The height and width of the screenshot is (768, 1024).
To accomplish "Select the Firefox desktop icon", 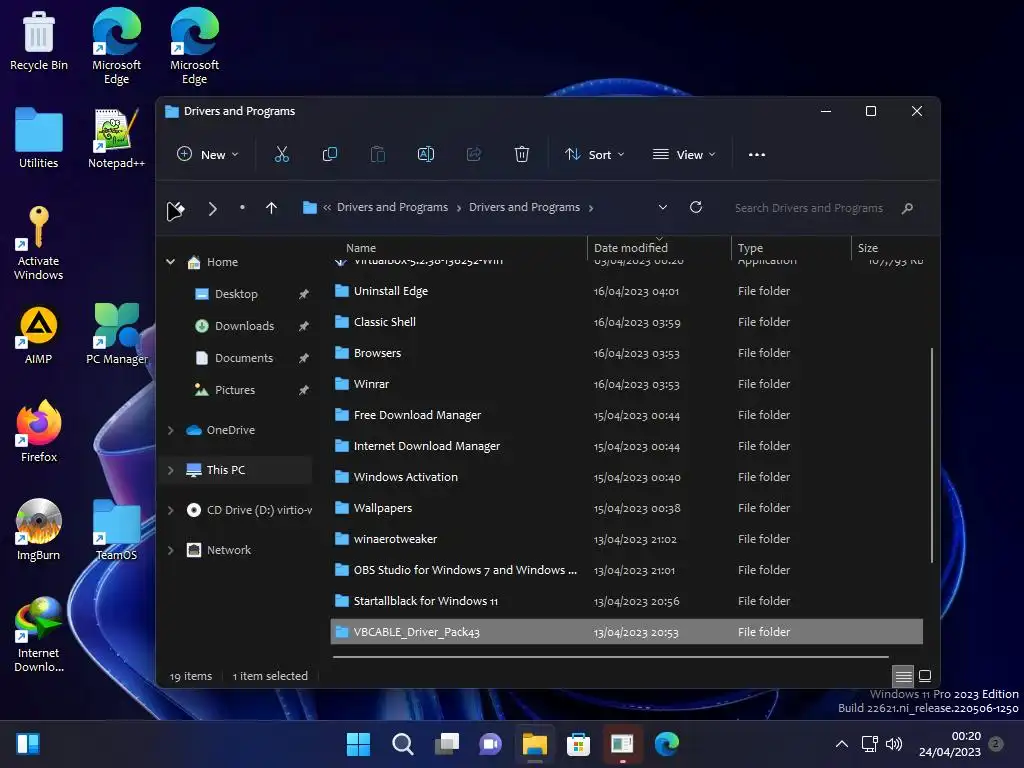I will point(39,432).
